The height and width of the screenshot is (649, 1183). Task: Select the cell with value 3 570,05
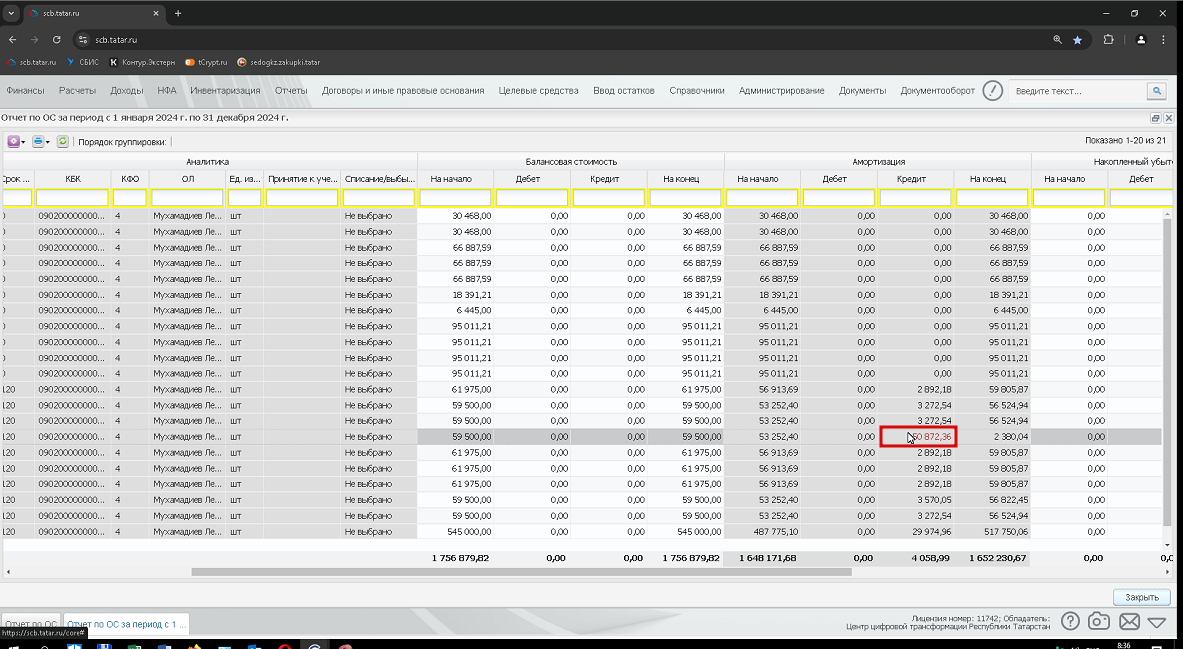tap(916, 500)
